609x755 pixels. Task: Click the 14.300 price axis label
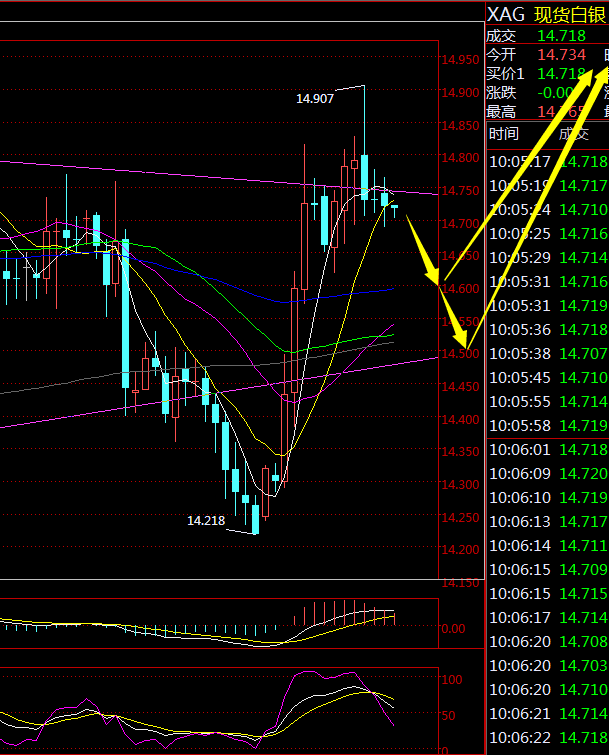(x=461, y=484)
